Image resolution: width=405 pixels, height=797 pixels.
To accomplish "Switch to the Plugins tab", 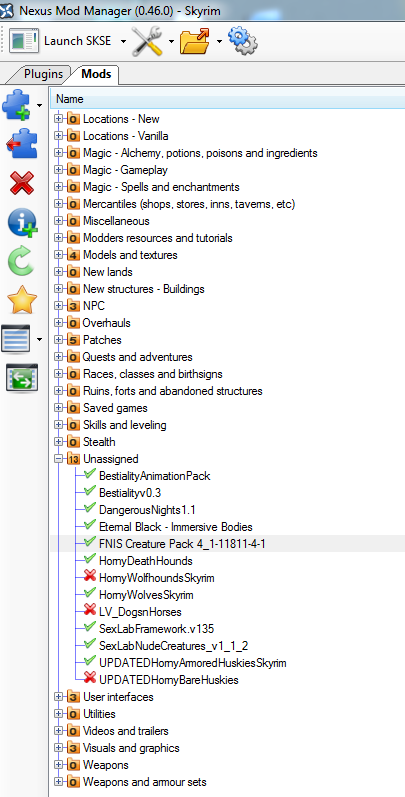I will click(x=43, y=74).
